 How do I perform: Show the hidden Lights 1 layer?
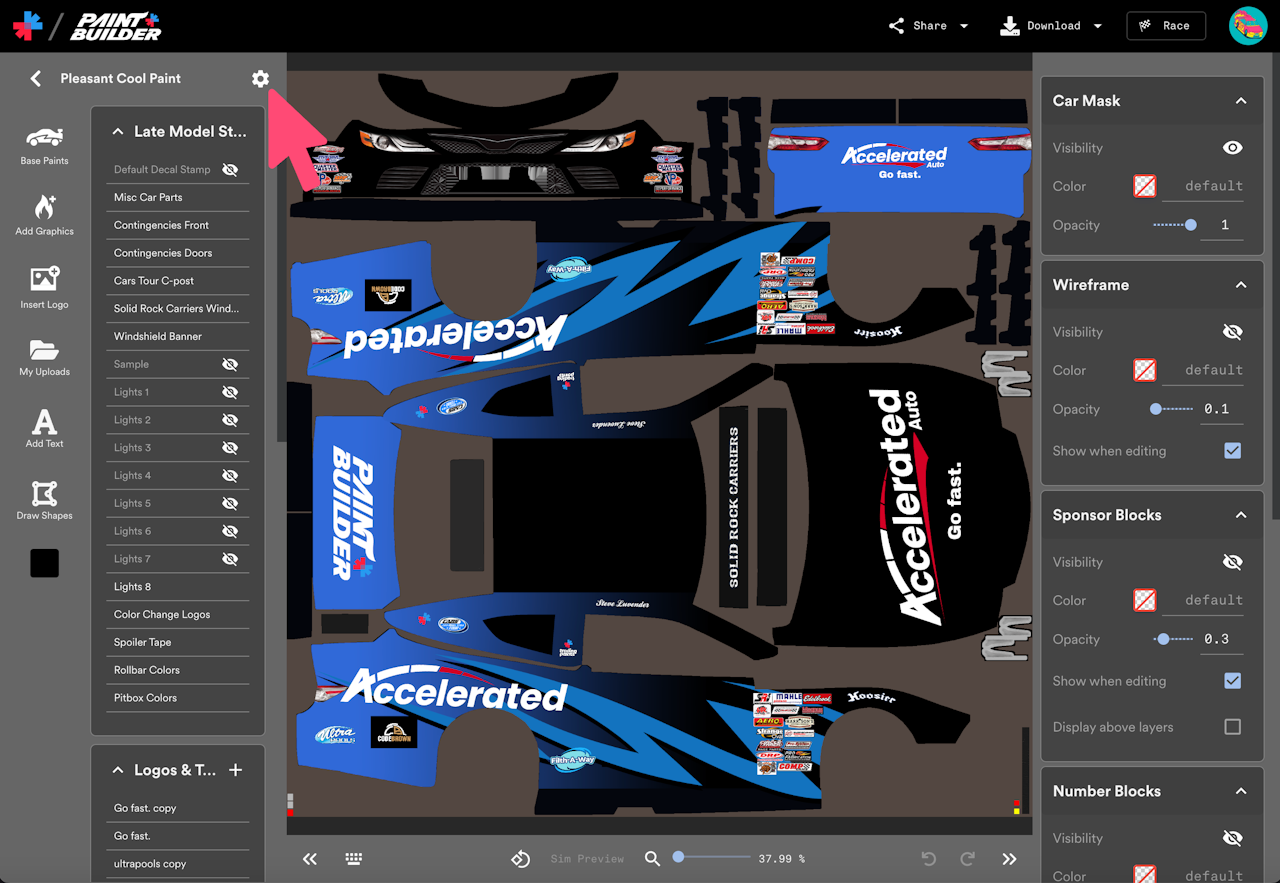[230, 392]
